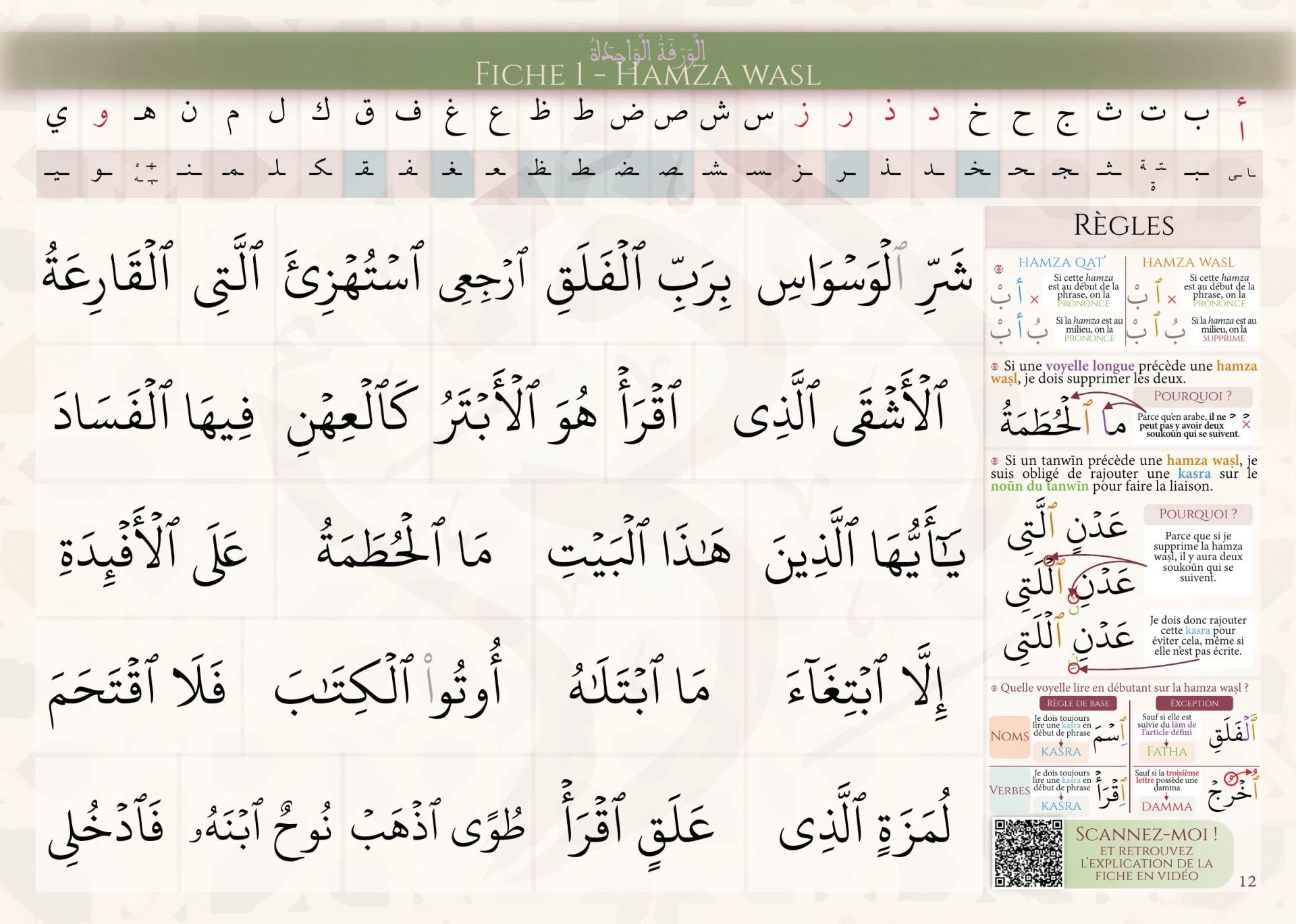Select the 'Verbes' row label
The image size is (1296, 924).
pos(1010,790)
